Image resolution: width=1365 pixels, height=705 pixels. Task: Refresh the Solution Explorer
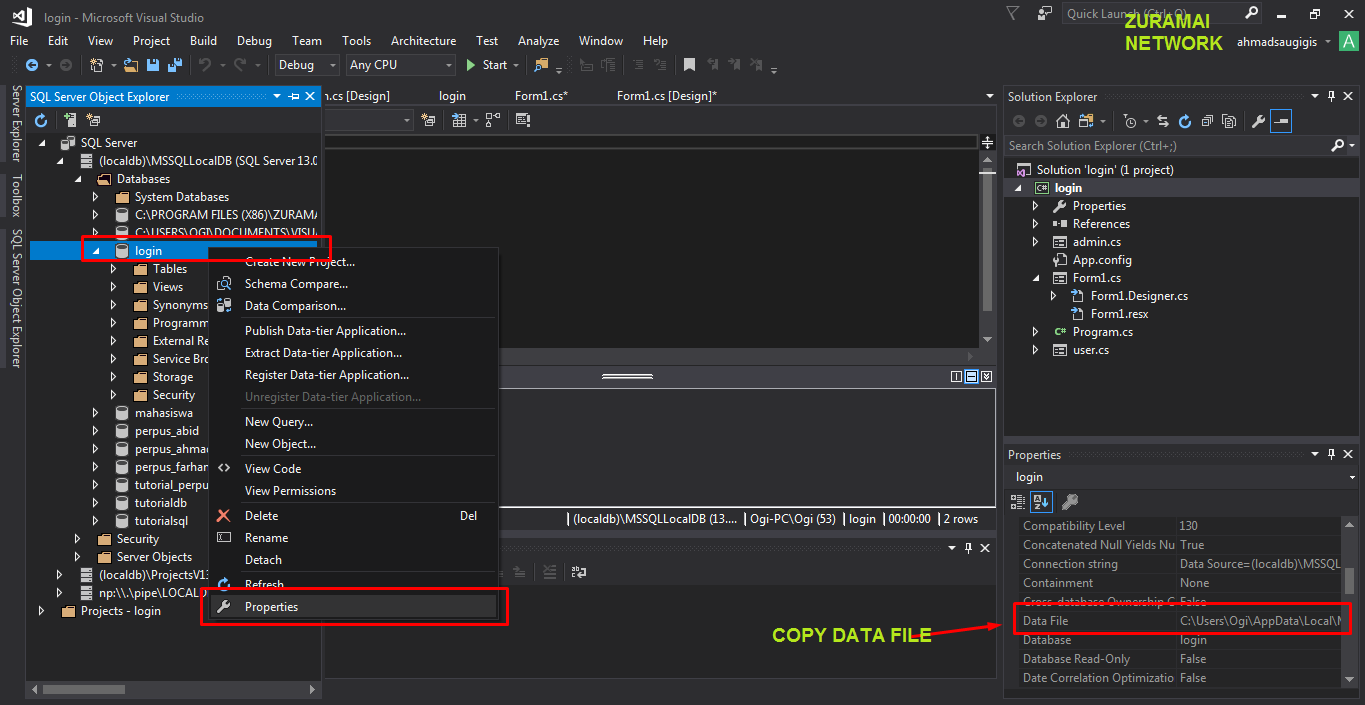point(1184,121)
